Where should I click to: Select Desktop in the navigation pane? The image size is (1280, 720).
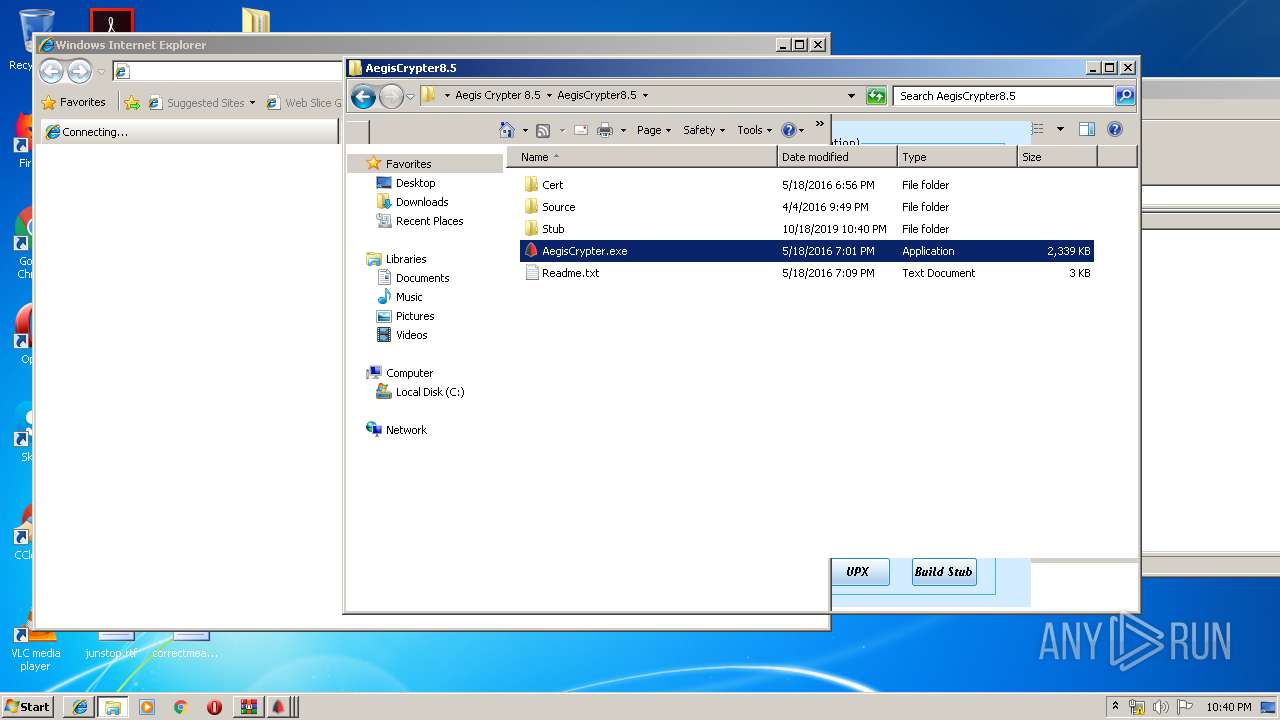coord(406,183)
